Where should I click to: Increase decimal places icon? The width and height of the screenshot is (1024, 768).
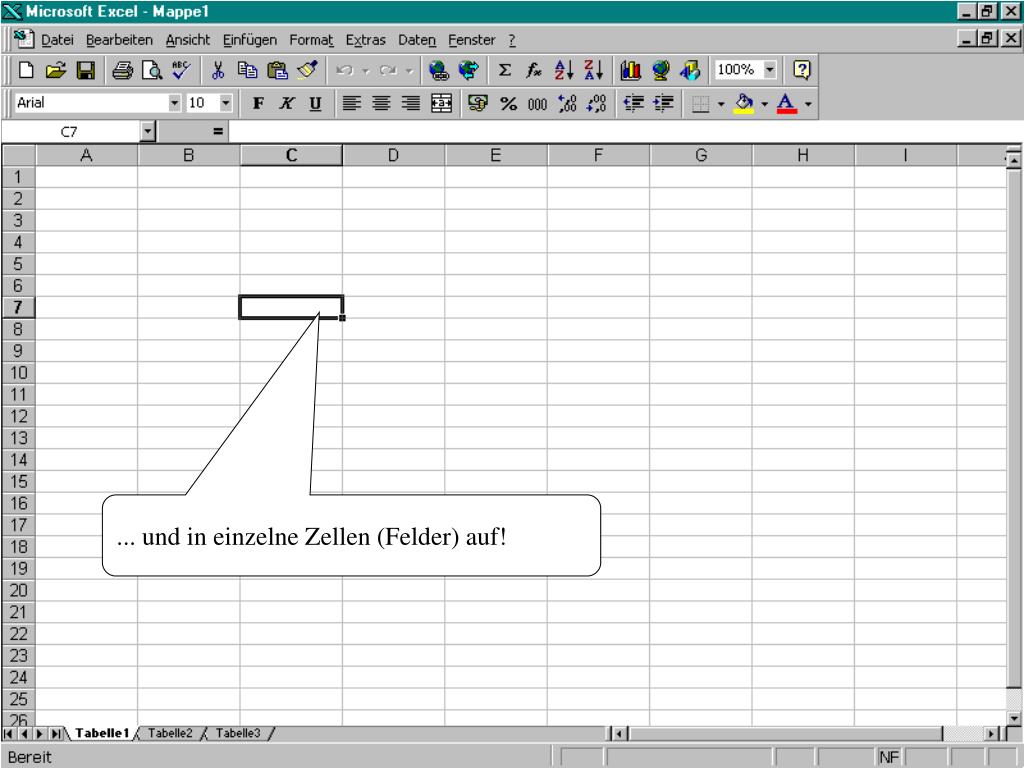click(567, 103)
